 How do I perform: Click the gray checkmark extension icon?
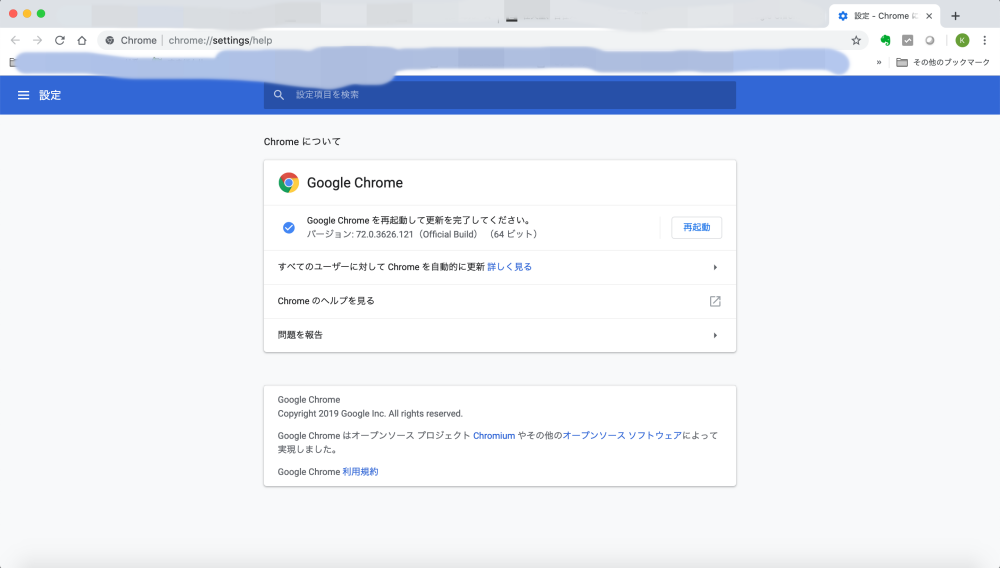pos(908,40)
